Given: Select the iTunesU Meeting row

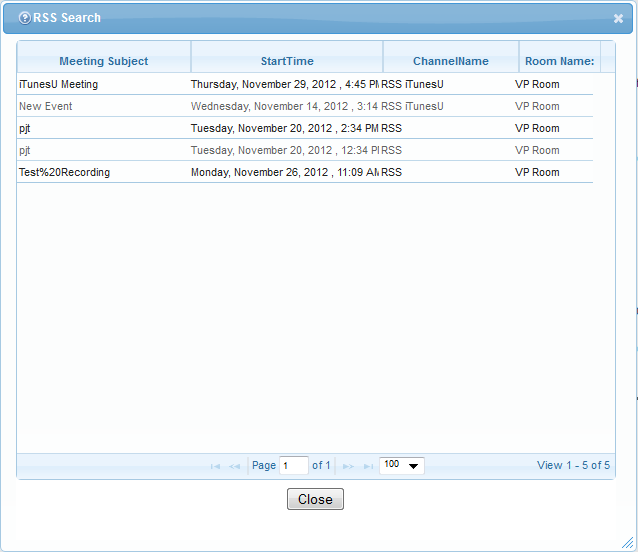Looking at the screenshot, I should pyautogui.click(x=305, y=84).
